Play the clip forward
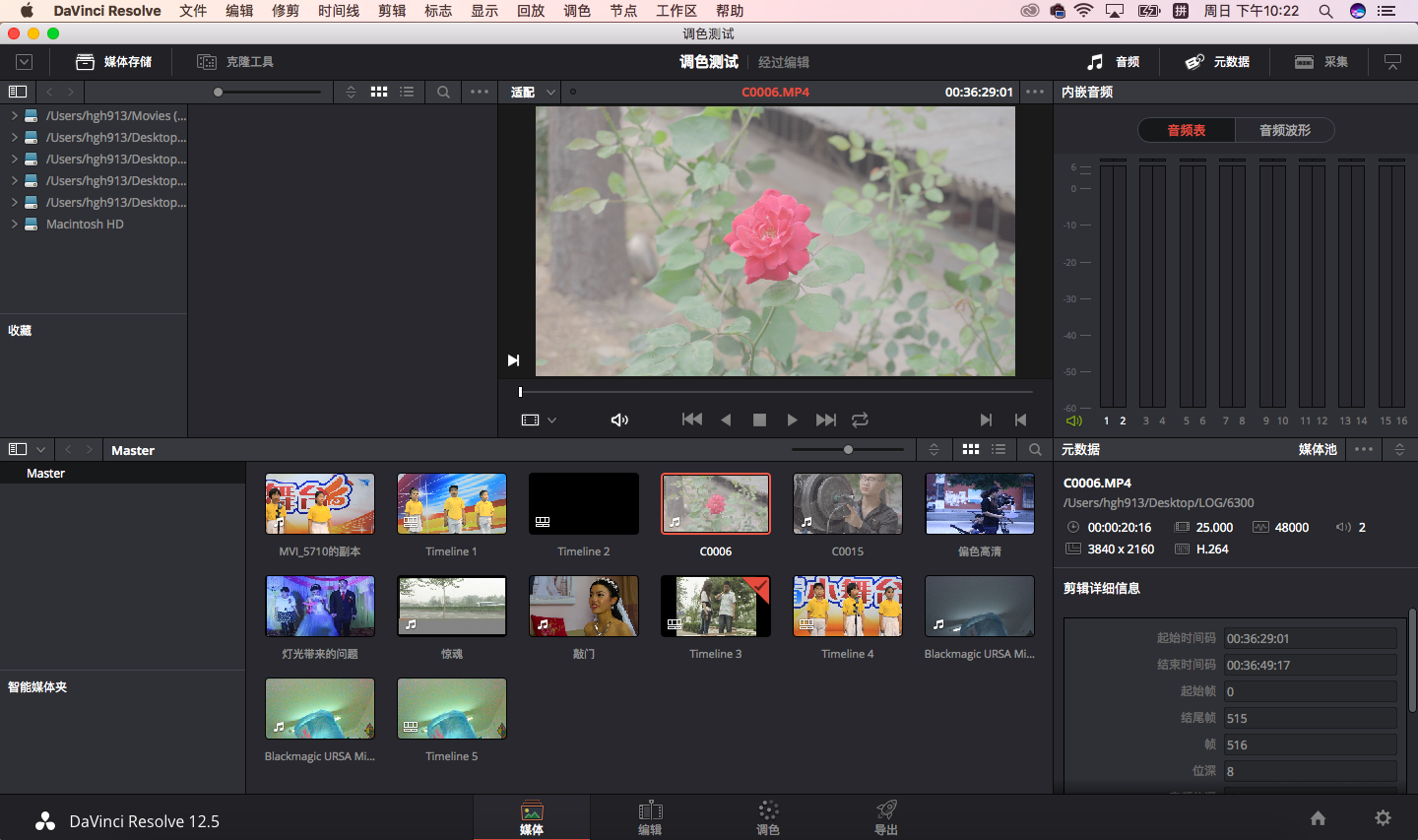The image size is (1418, 840). (x=793, y=420)
